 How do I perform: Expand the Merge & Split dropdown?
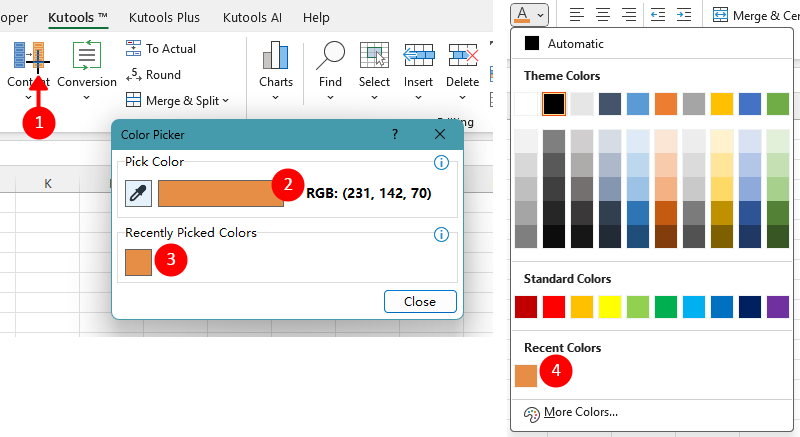click(226, 101)
